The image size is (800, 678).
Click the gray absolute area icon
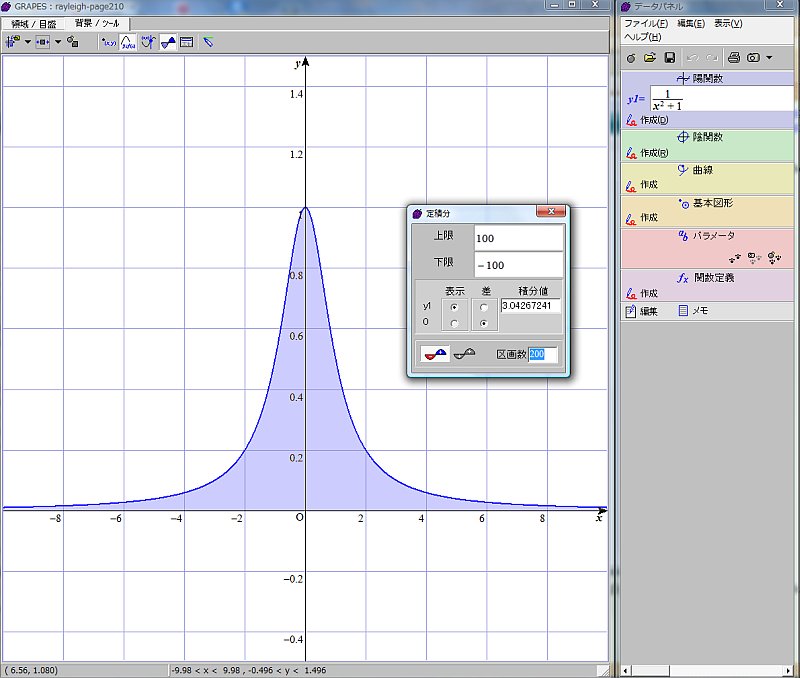(464, 354)
